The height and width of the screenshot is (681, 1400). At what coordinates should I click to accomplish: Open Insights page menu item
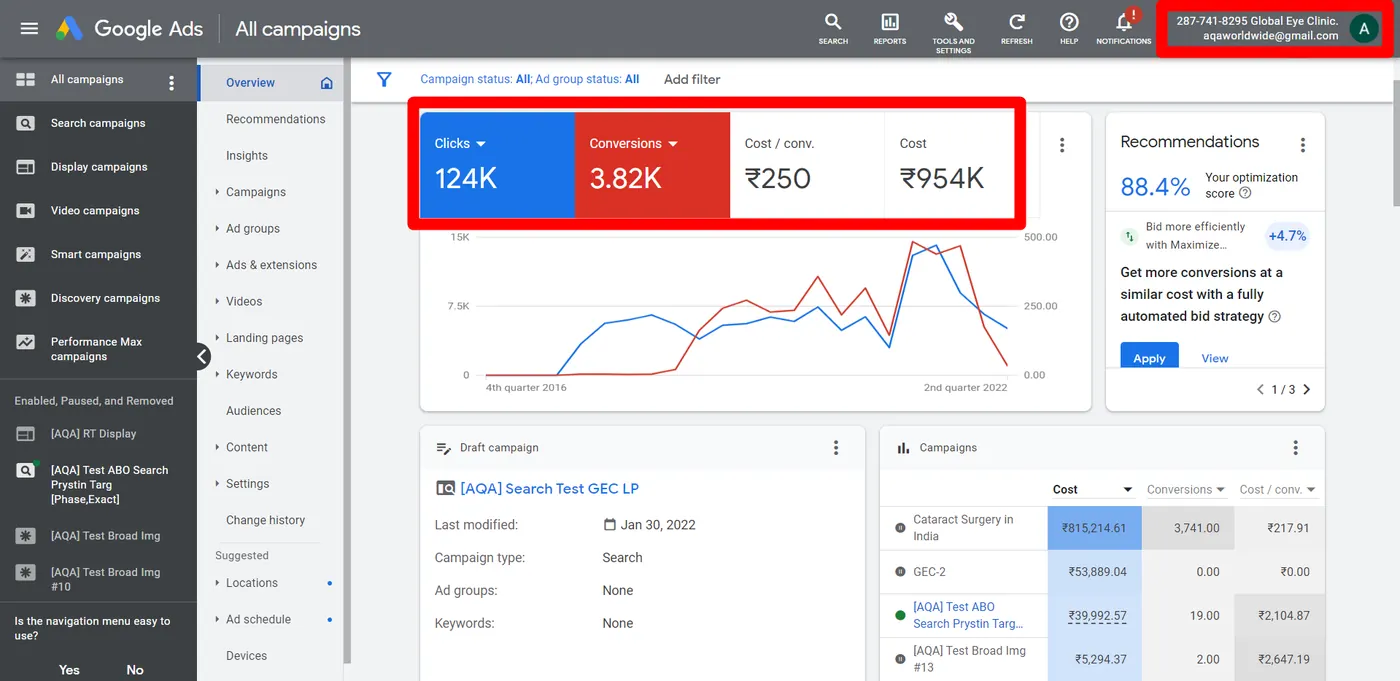point(247,156)
